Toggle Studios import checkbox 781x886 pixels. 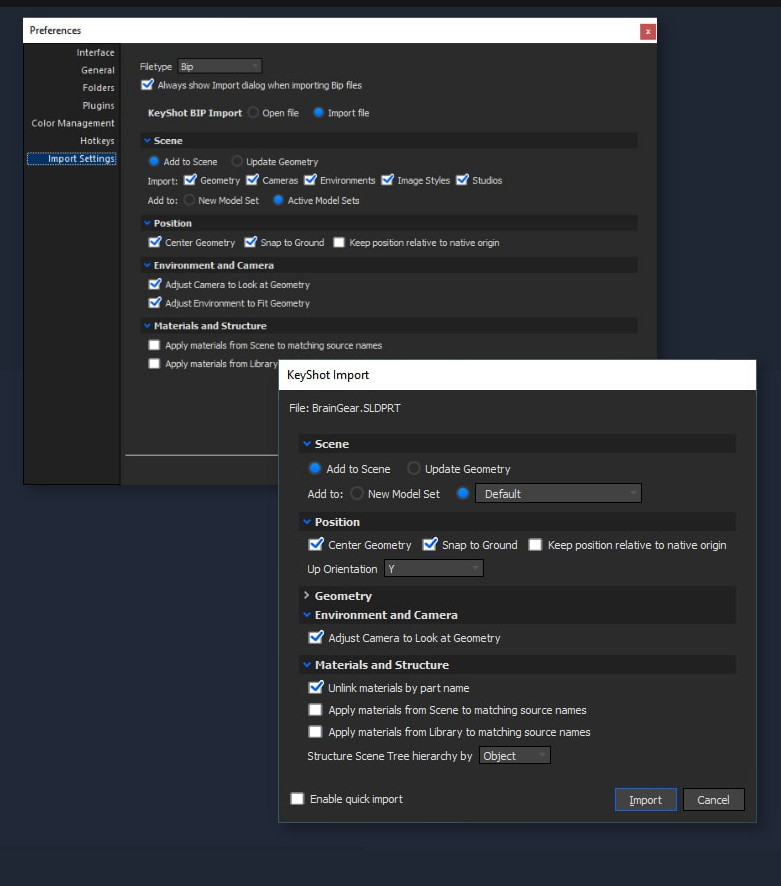[462, 180]
